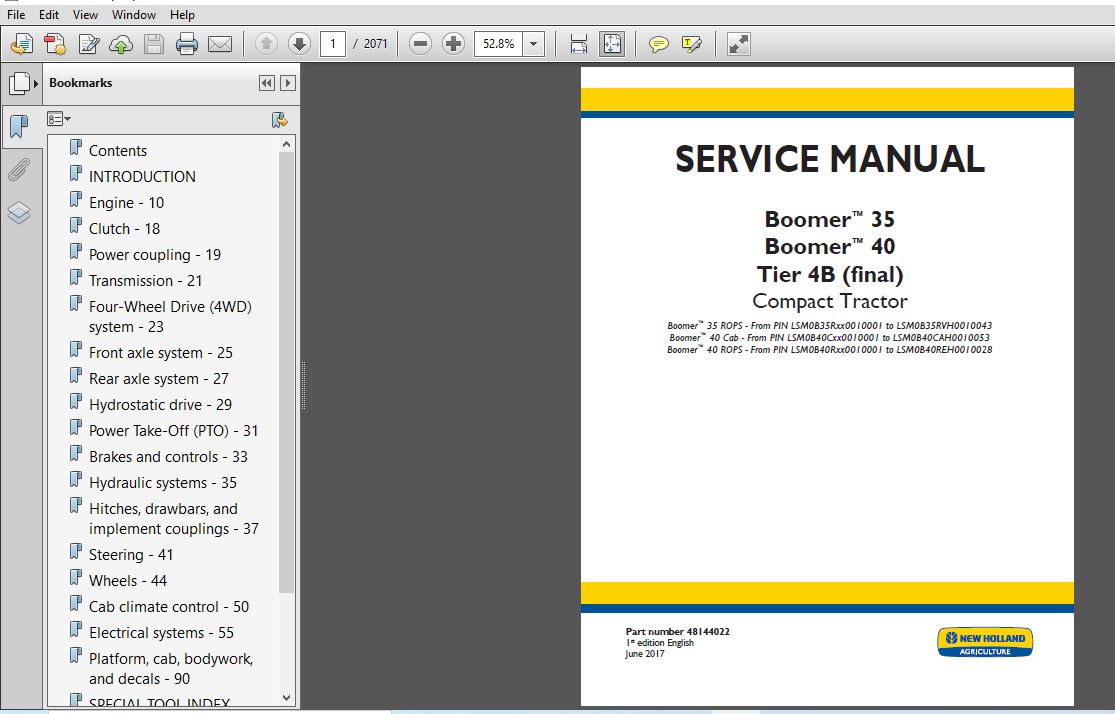The height and width of the screenshot is (714, 1115).
Task: Click the SERVICE MANUAL title on page
Action: click(x=829, y=159)
